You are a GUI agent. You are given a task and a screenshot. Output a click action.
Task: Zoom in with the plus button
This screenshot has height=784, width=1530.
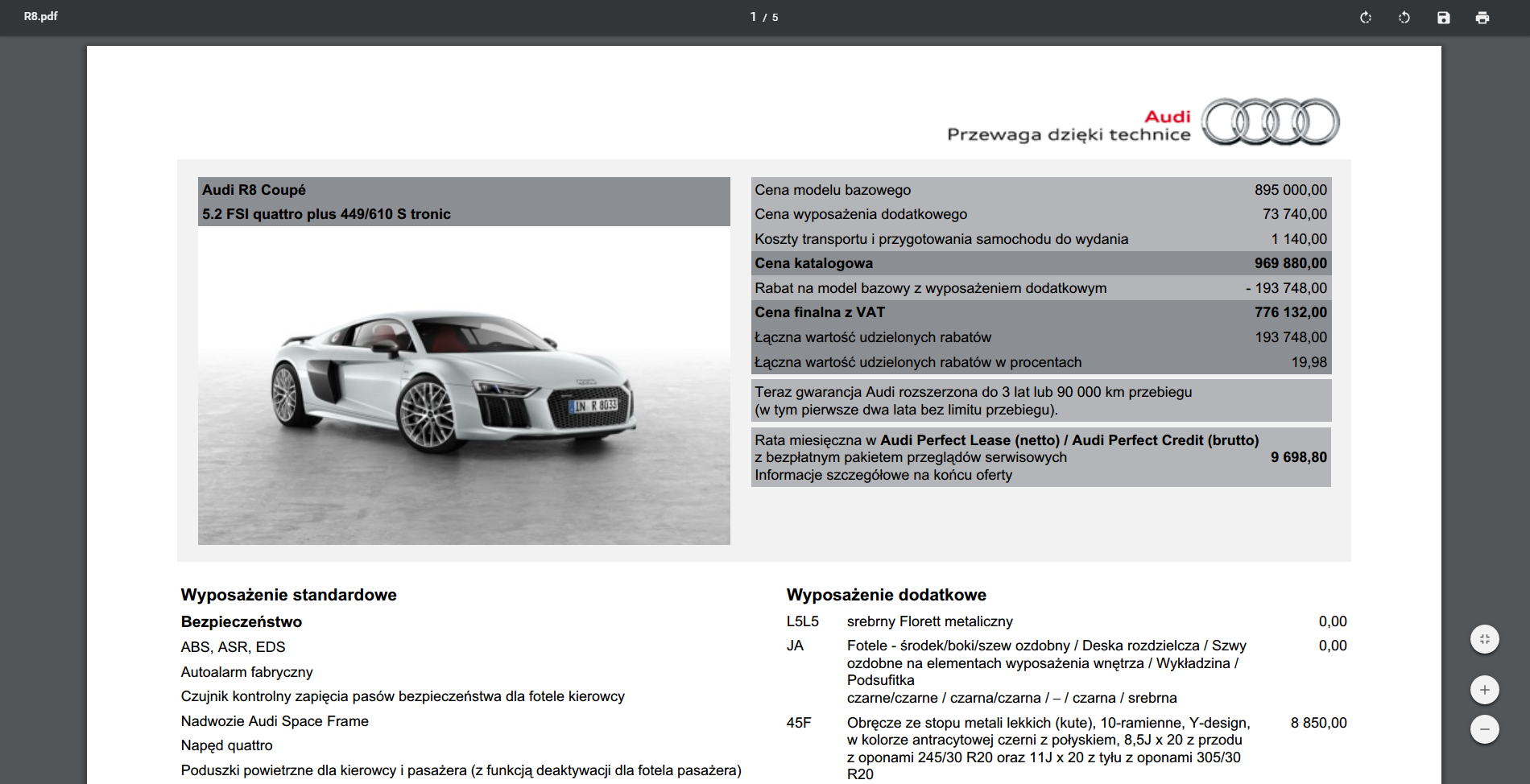(1485, 690)
